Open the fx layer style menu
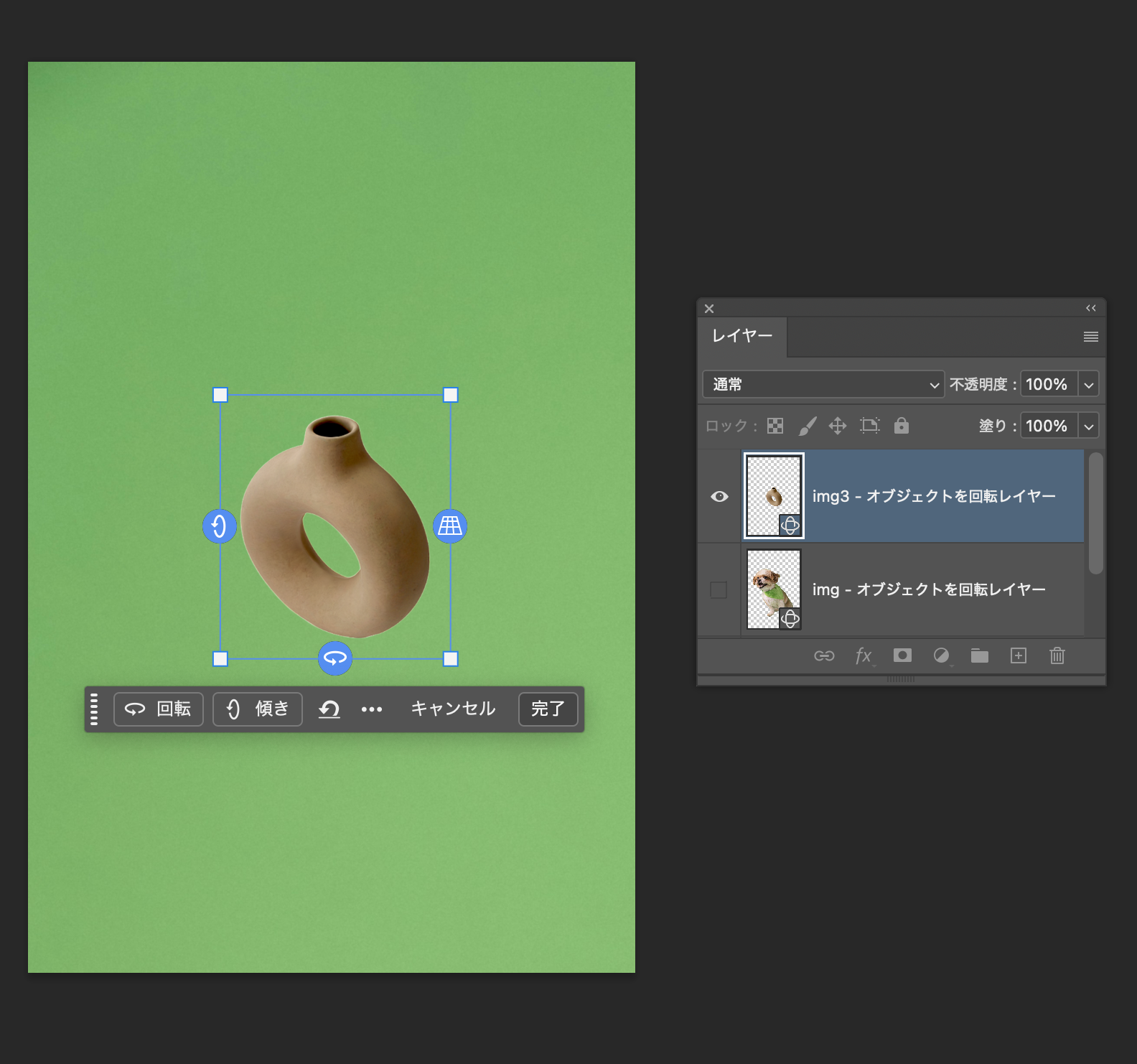 [864, 655]
